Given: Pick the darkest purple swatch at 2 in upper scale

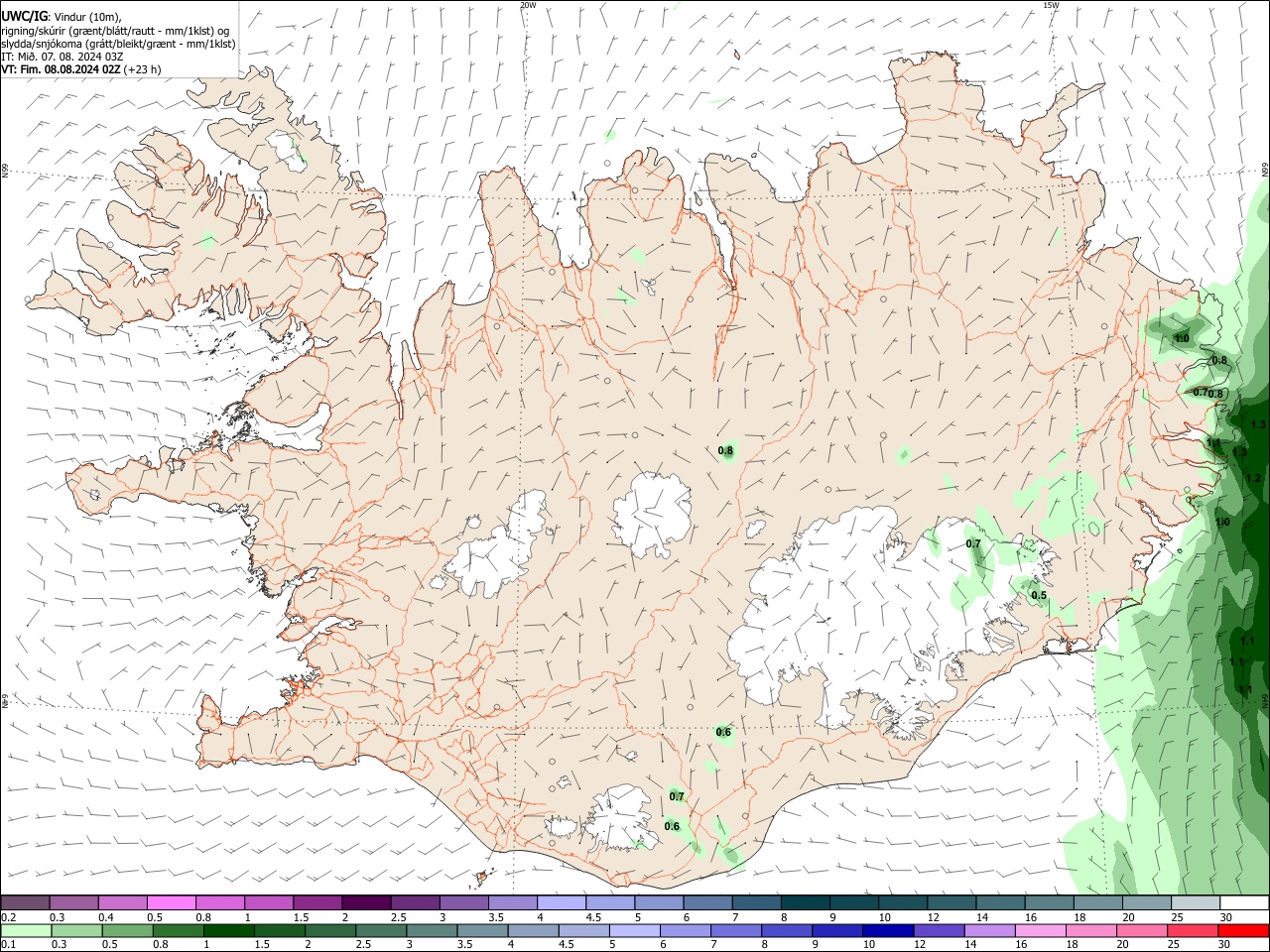Looking at the screenshot, I should click(x=365, y=902).
